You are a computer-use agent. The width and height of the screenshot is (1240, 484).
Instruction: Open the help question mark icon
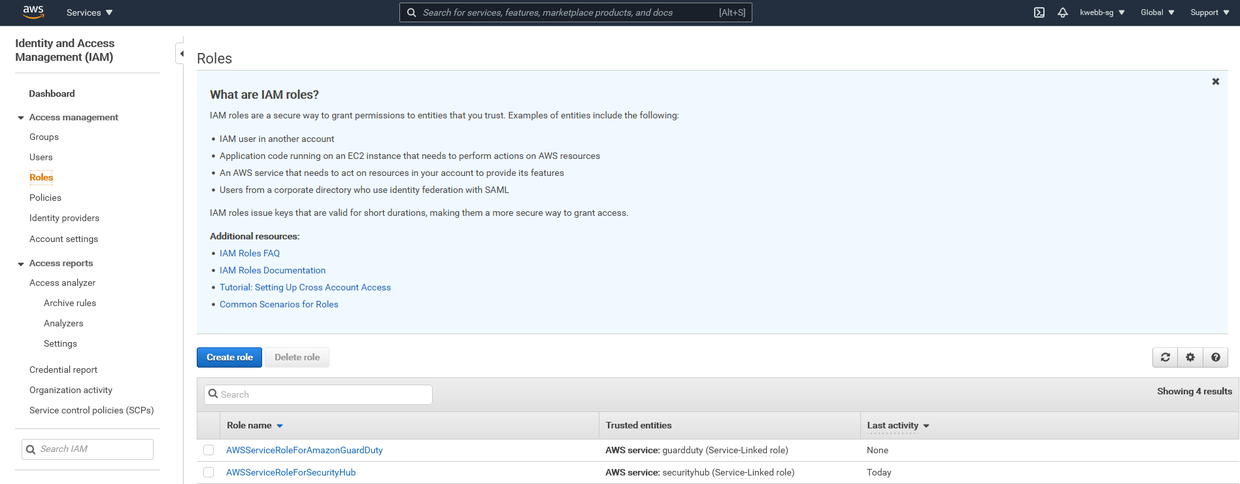1215,357
